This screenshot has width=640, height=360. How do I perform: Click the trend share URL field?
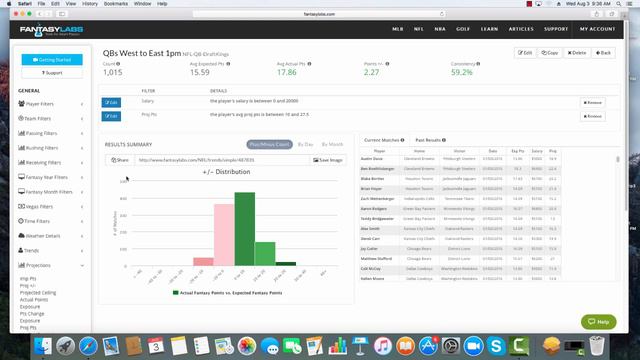click(222, 160)
